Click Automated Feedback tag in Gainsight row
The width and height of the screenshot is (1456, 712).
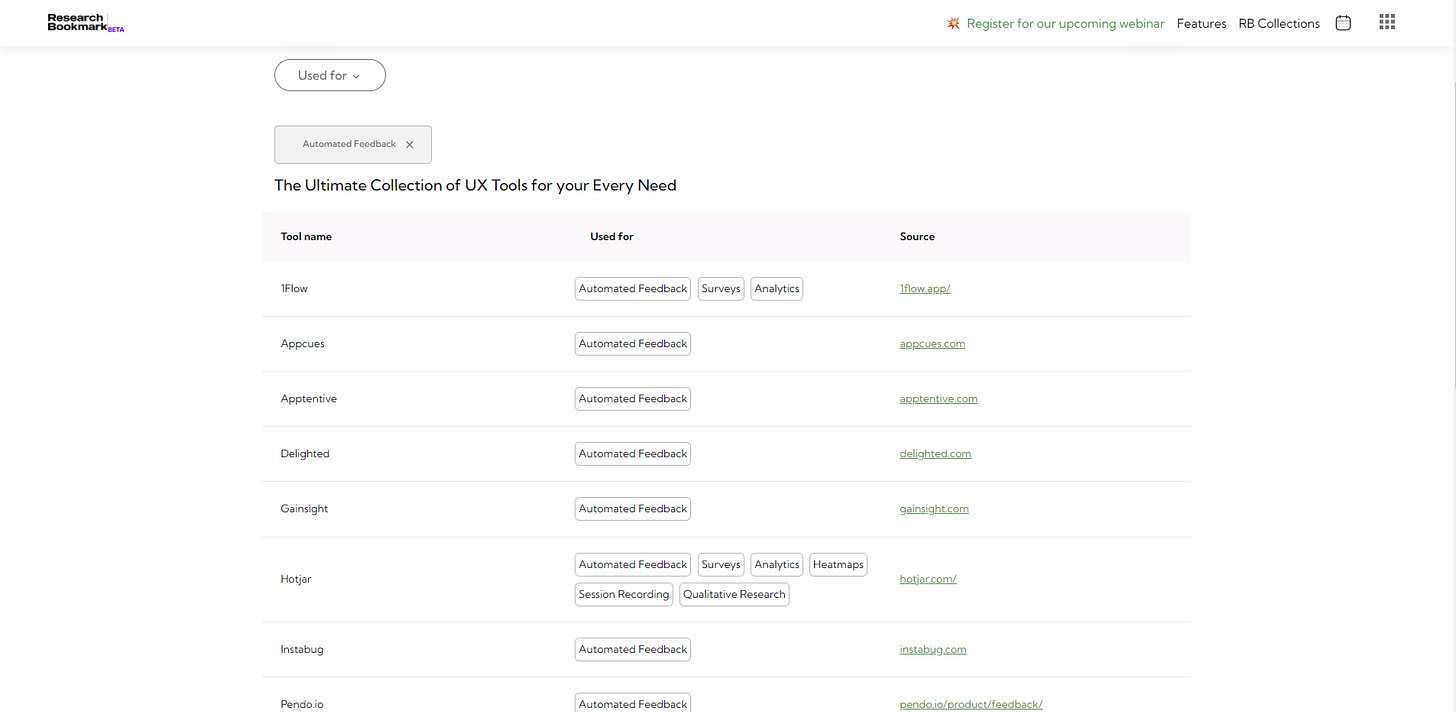click(x=633, y=509)
